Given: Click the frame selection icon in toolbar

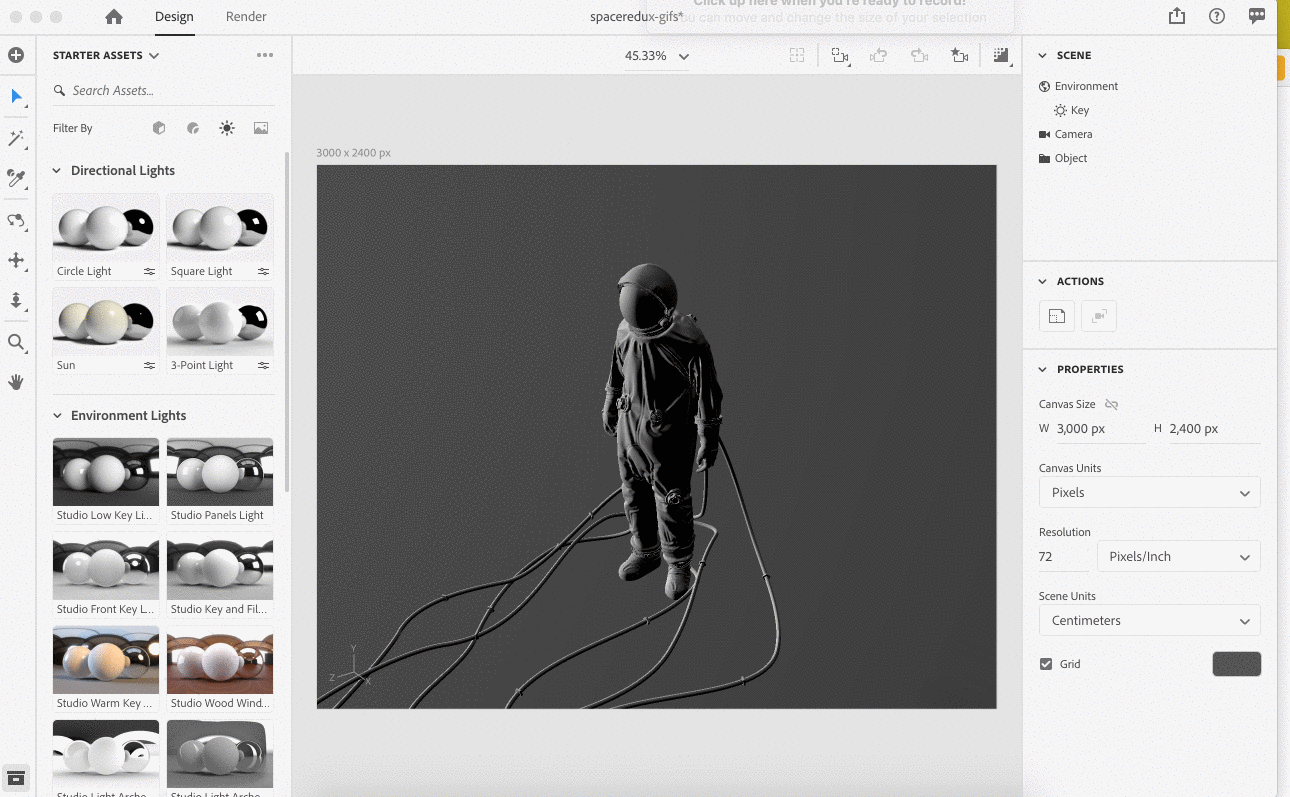Looking at the screenshot, I should 797,56.
